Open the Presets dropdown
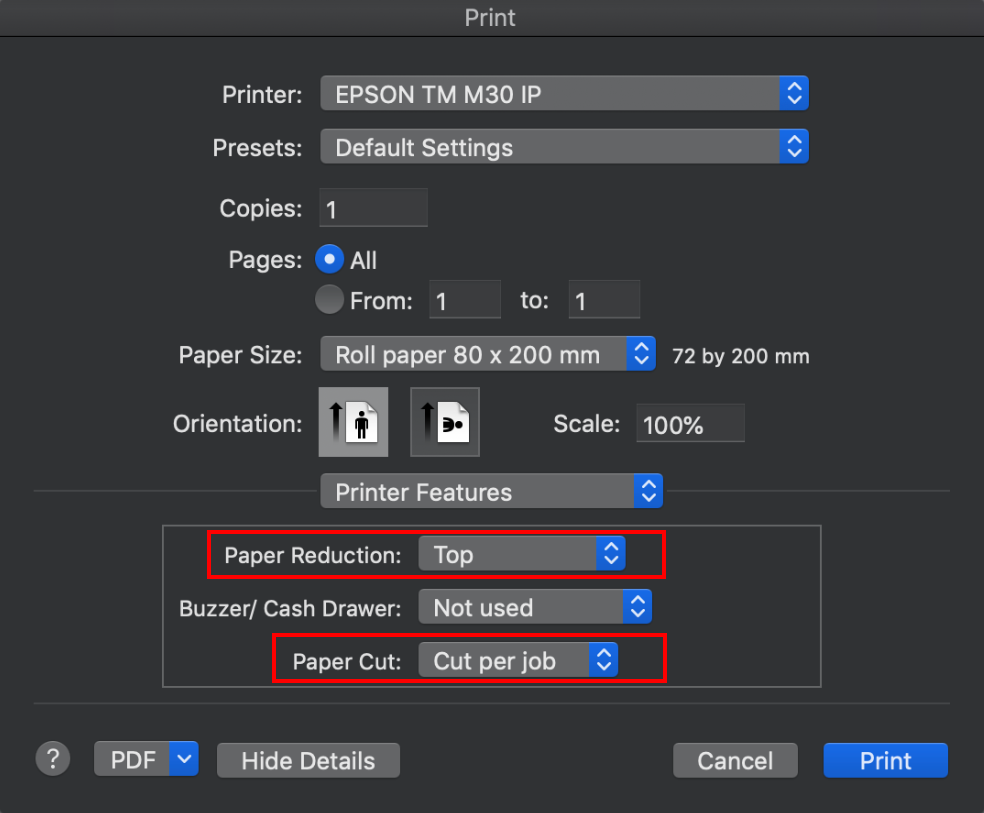This screenshot has width=984, height=813. click(x=564, y=147)
